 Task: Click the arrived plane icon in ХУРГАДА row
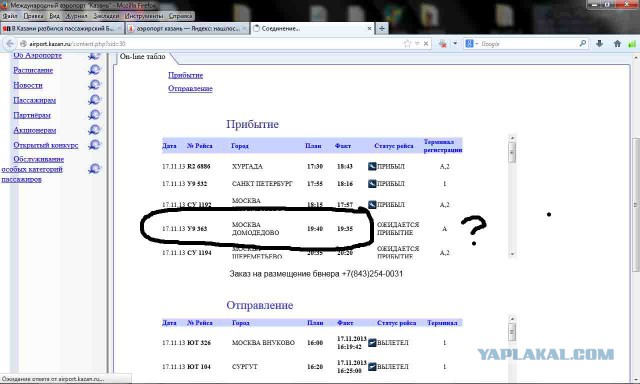coord(372,166)
